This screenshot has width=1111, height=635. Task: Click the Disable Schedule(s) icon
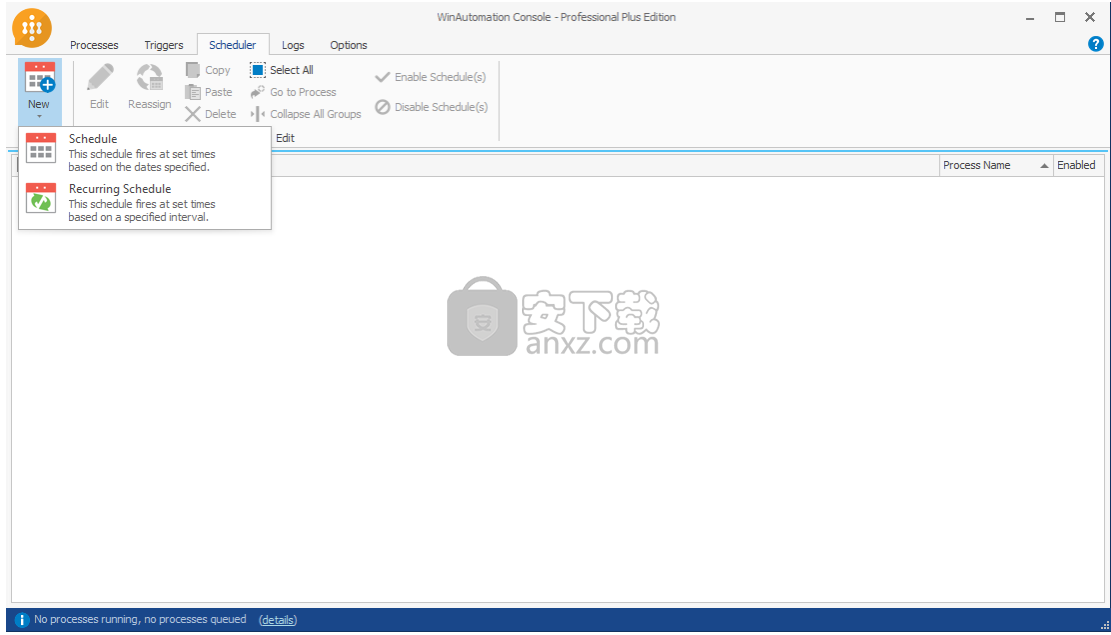pos(383,107)
